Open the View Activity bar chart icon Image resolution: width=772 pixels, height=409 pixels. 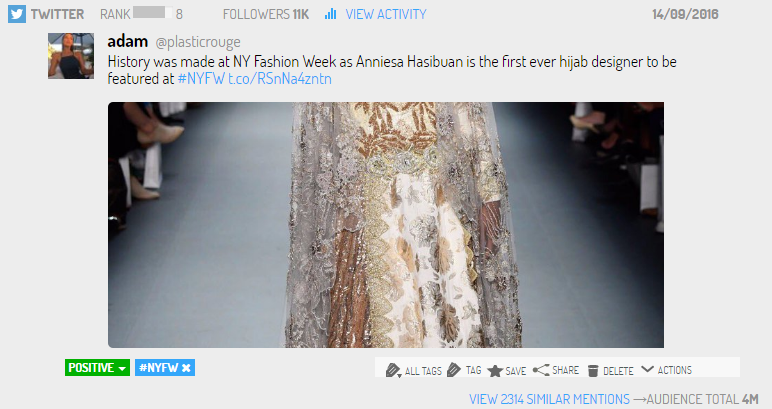pos(330,14)
